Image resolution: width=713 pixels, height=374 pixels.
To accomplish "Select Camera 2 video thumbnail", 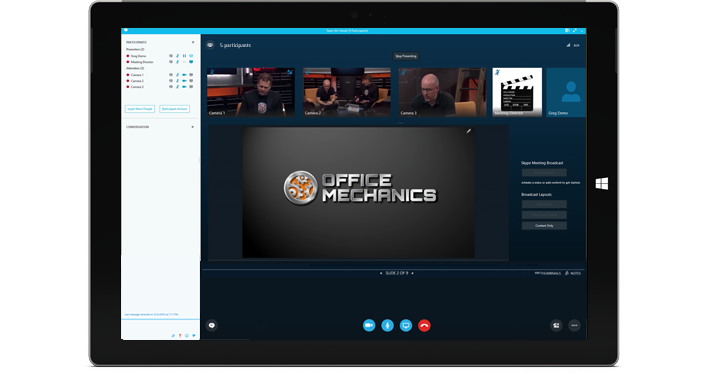I will pos(346,92).
